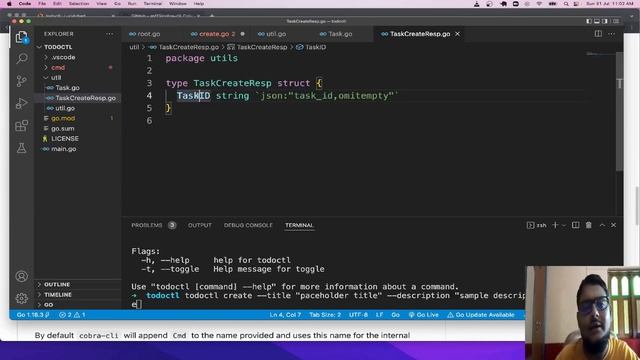
Task: Kill terminal with the trash icon
Action: (x=589, y=225)
